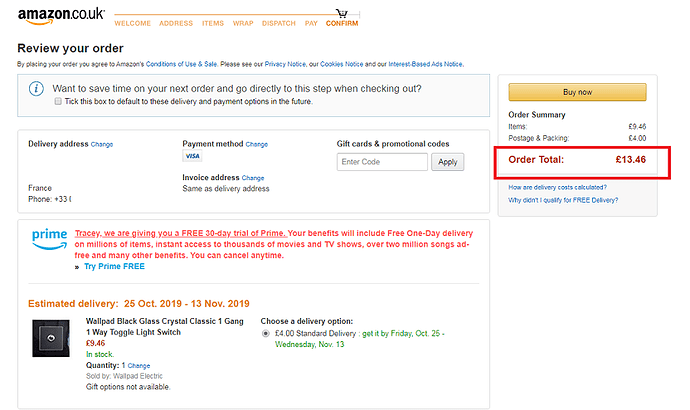Focus the Enter Code input field

pos(382,162)
